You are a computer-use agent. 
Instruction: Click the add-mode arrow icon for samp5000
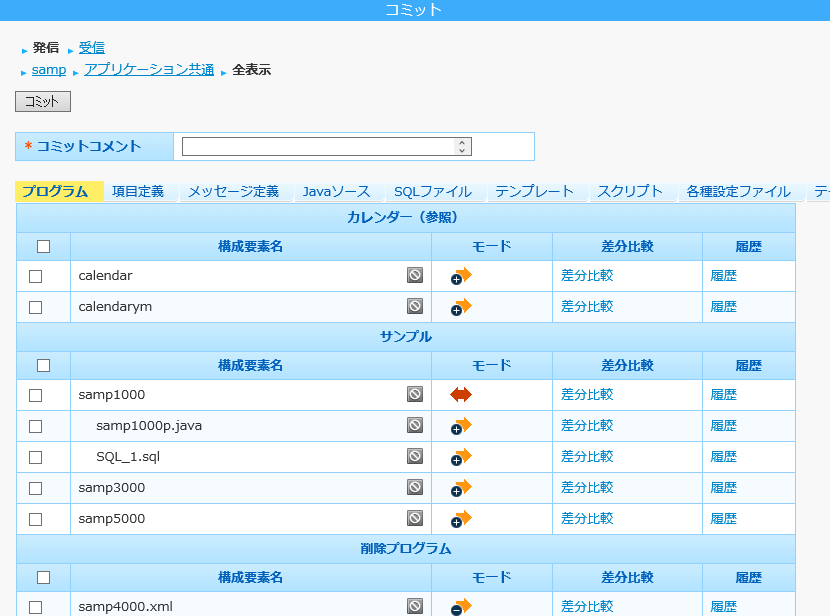pos(461,519)
